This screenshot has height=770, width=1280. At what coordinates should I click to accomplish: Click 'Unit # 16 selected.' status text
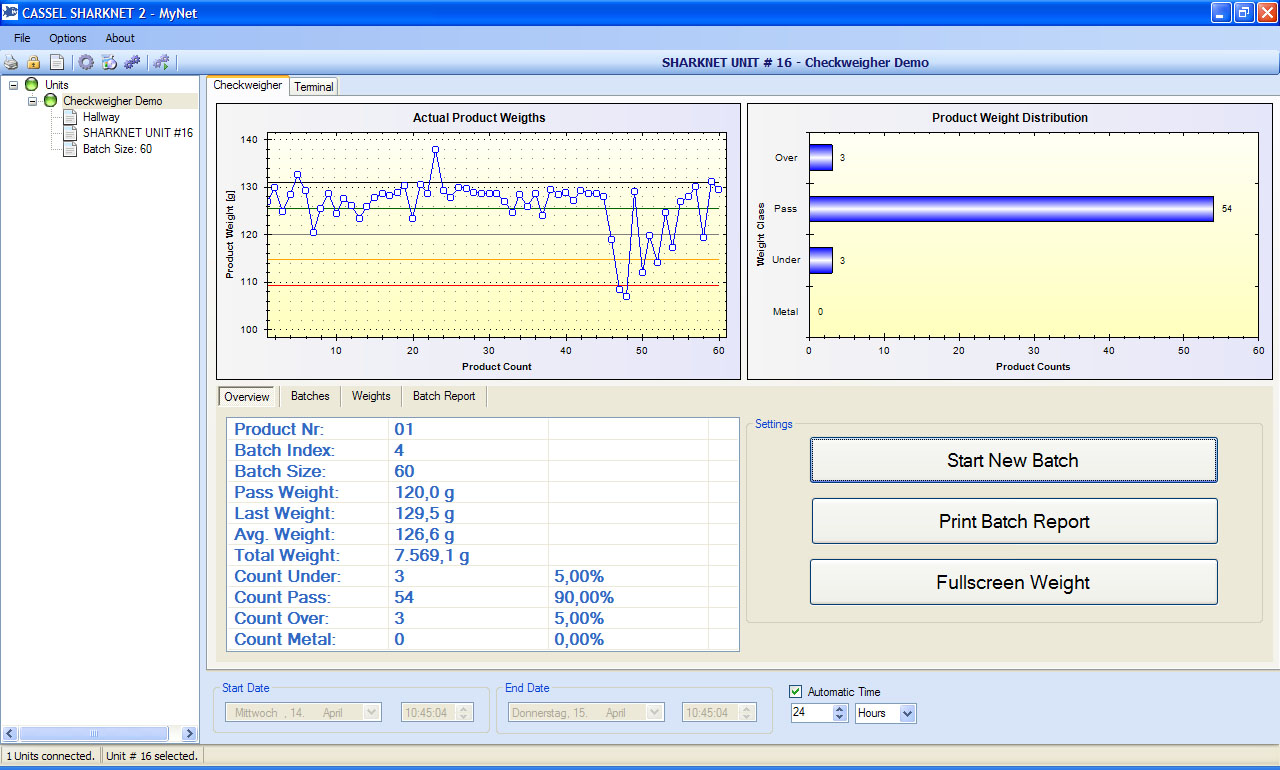pyautogui.click(x=152, y=756)
